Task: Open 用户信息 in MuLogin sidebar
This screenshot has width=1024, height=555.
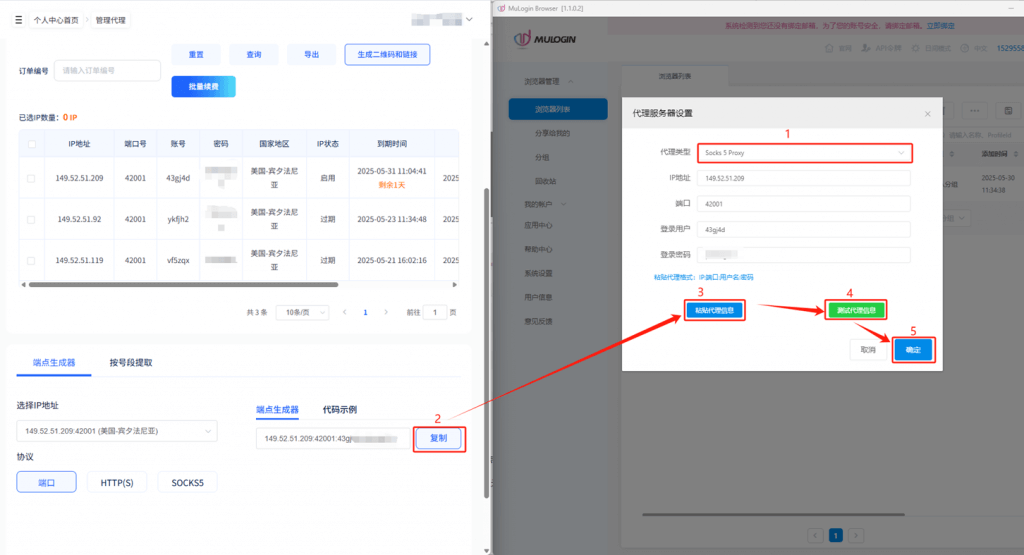Action: tap(538, 297)
